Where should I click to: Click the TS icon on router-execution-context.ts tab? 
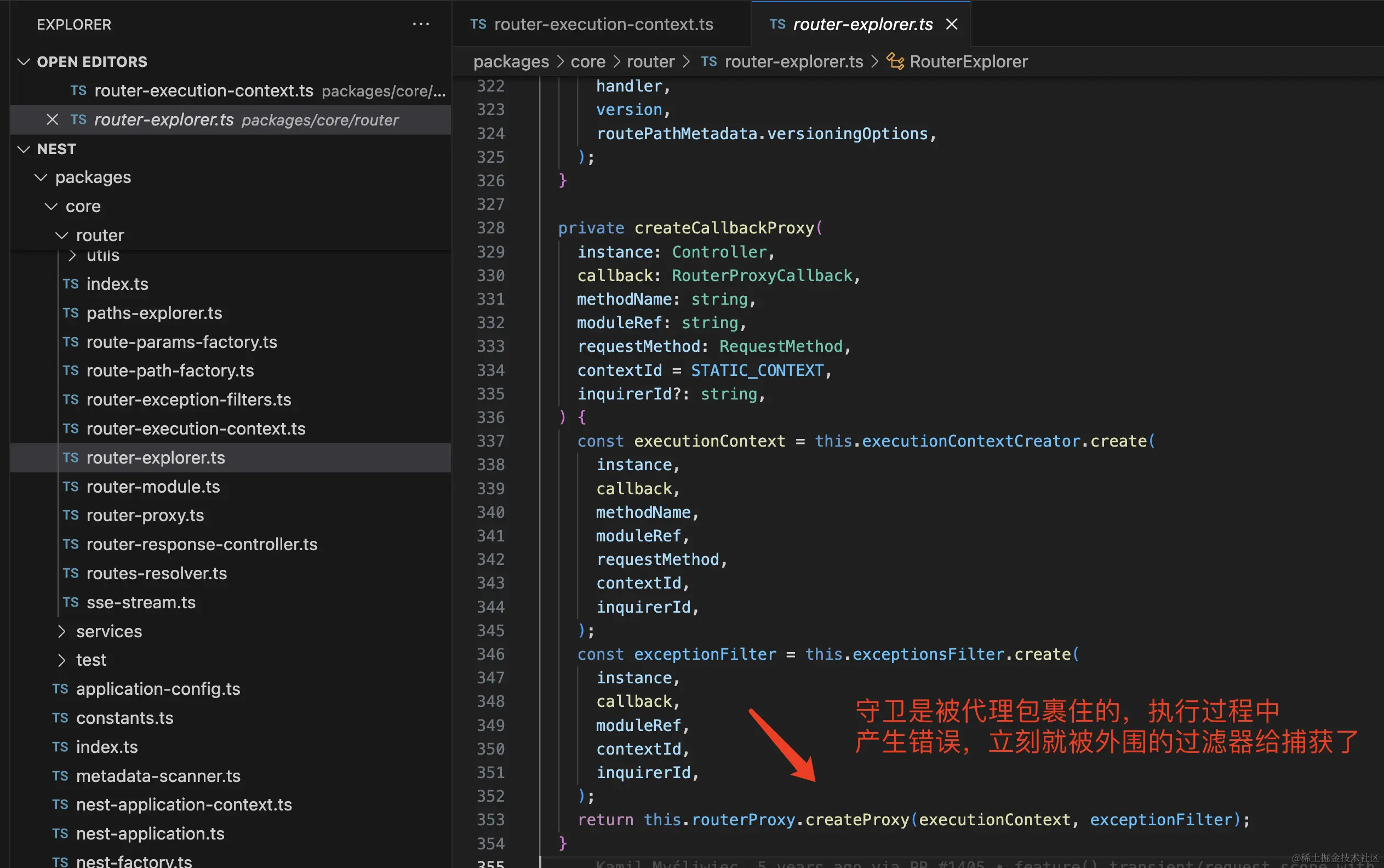[478, 24]
